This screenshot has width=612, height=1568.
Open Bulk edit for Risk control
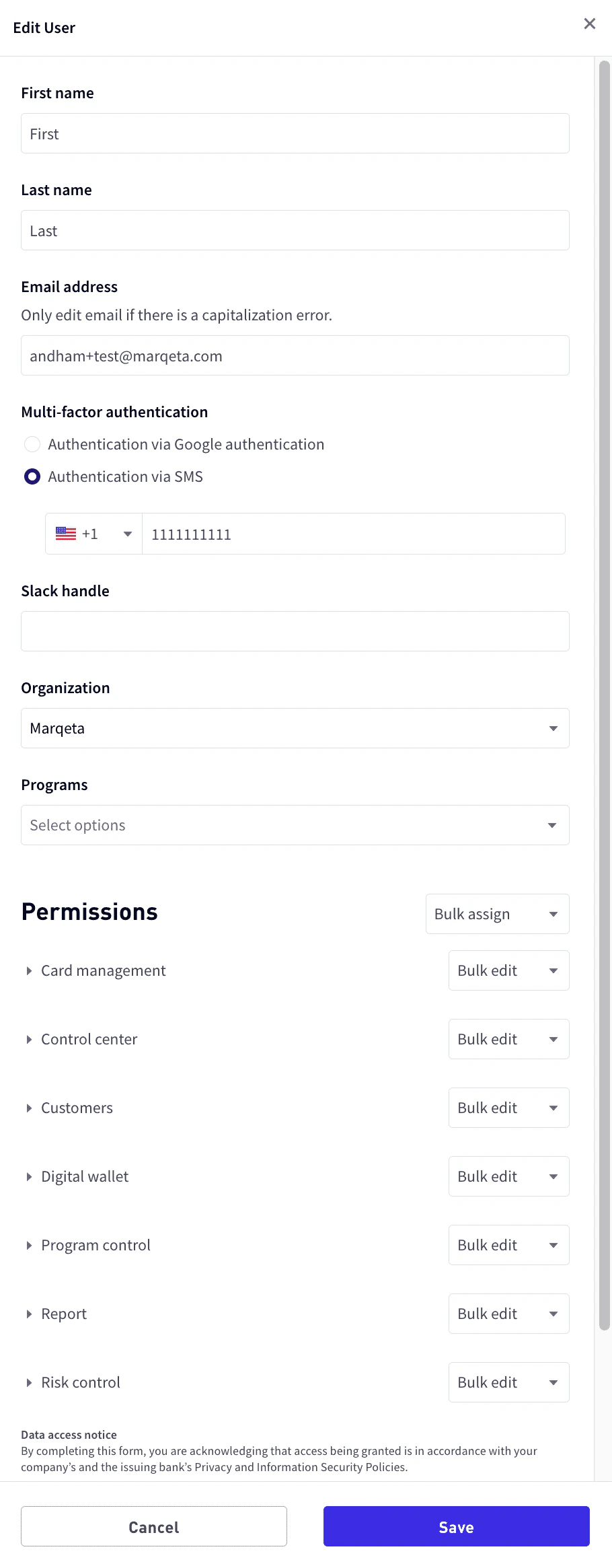point(508,1382)
